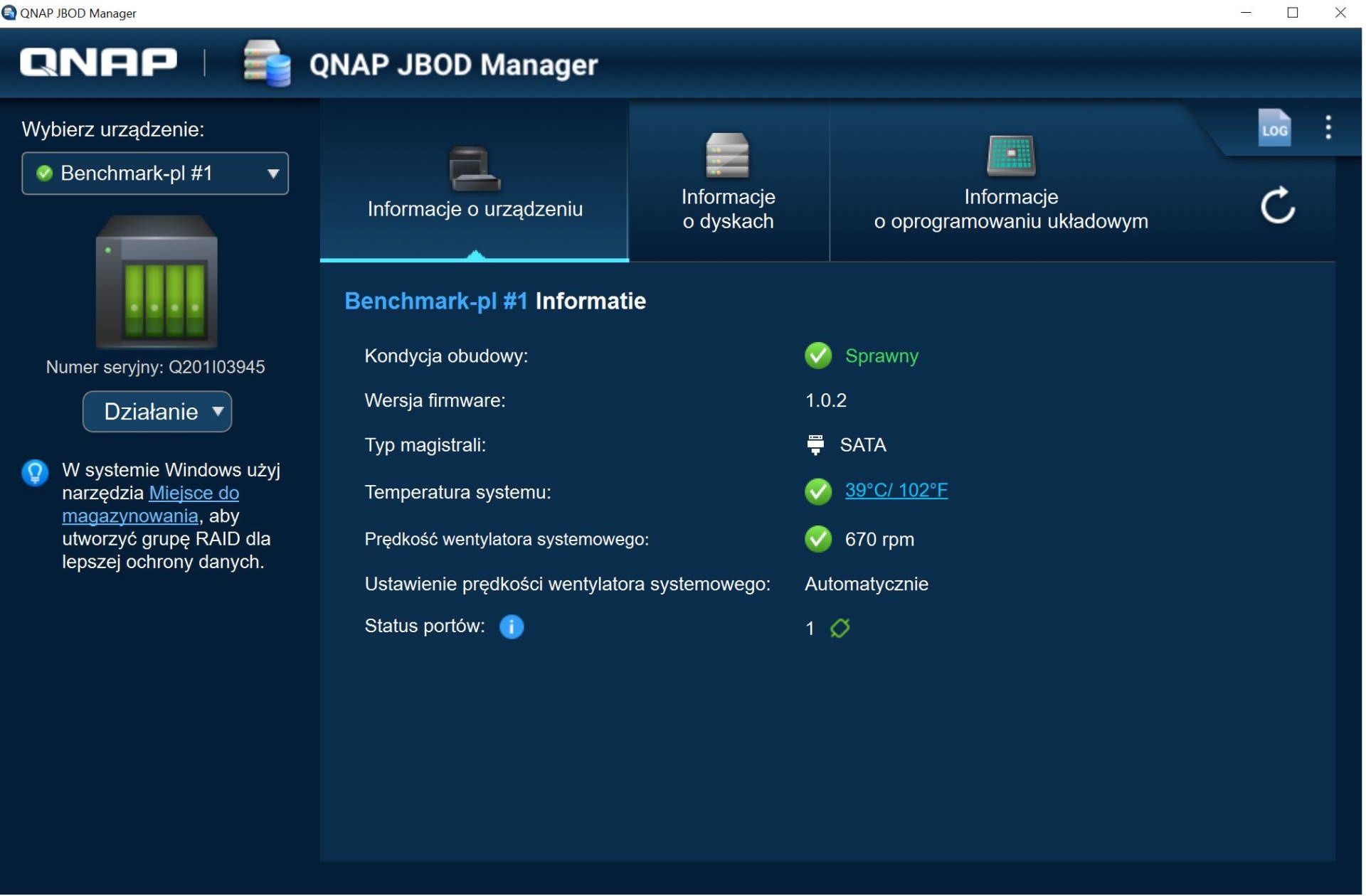Click the green check next to 670 rpm
Viewport: 1366px width, 896px height.
point(820,540)
